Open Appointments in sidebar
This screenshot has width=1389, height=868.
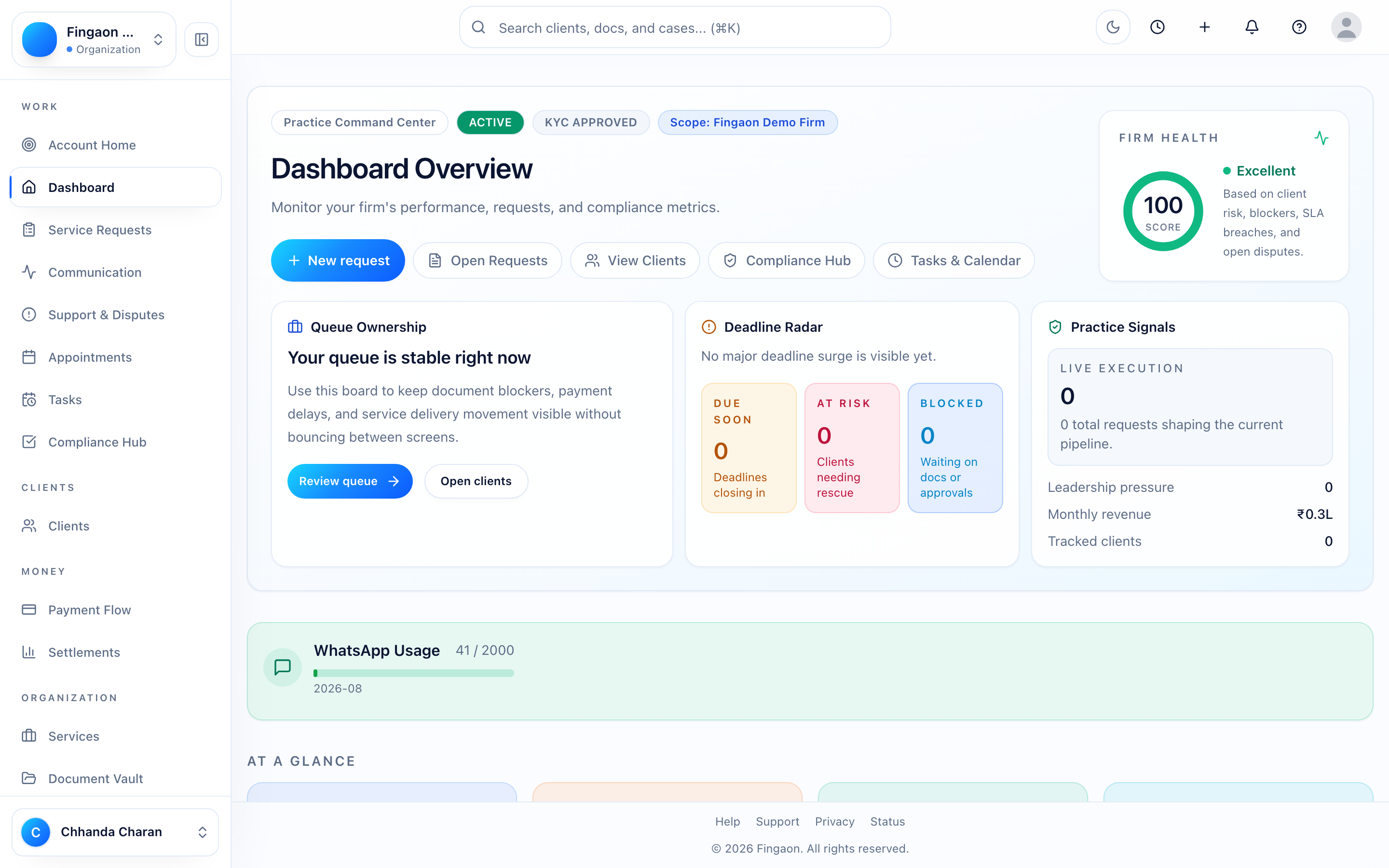point(115,357)
